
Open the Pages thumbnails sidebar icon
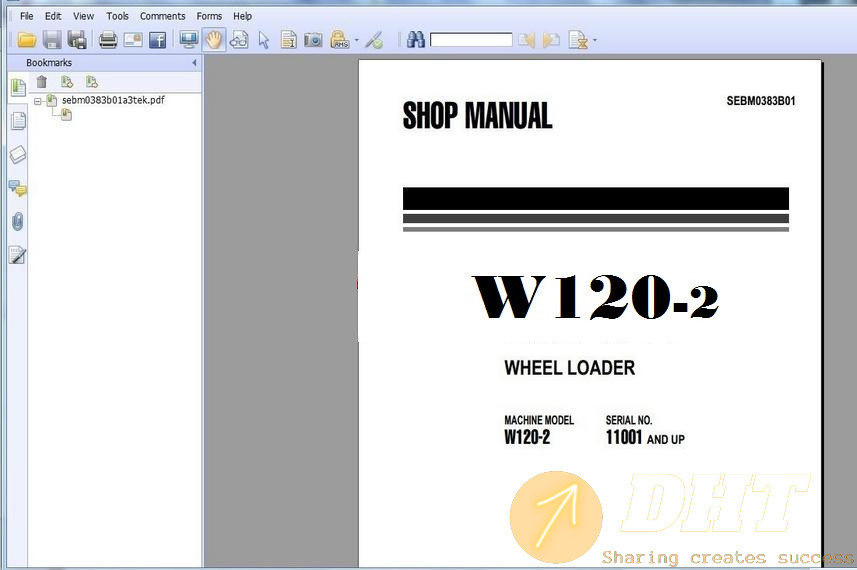point(18,121)
